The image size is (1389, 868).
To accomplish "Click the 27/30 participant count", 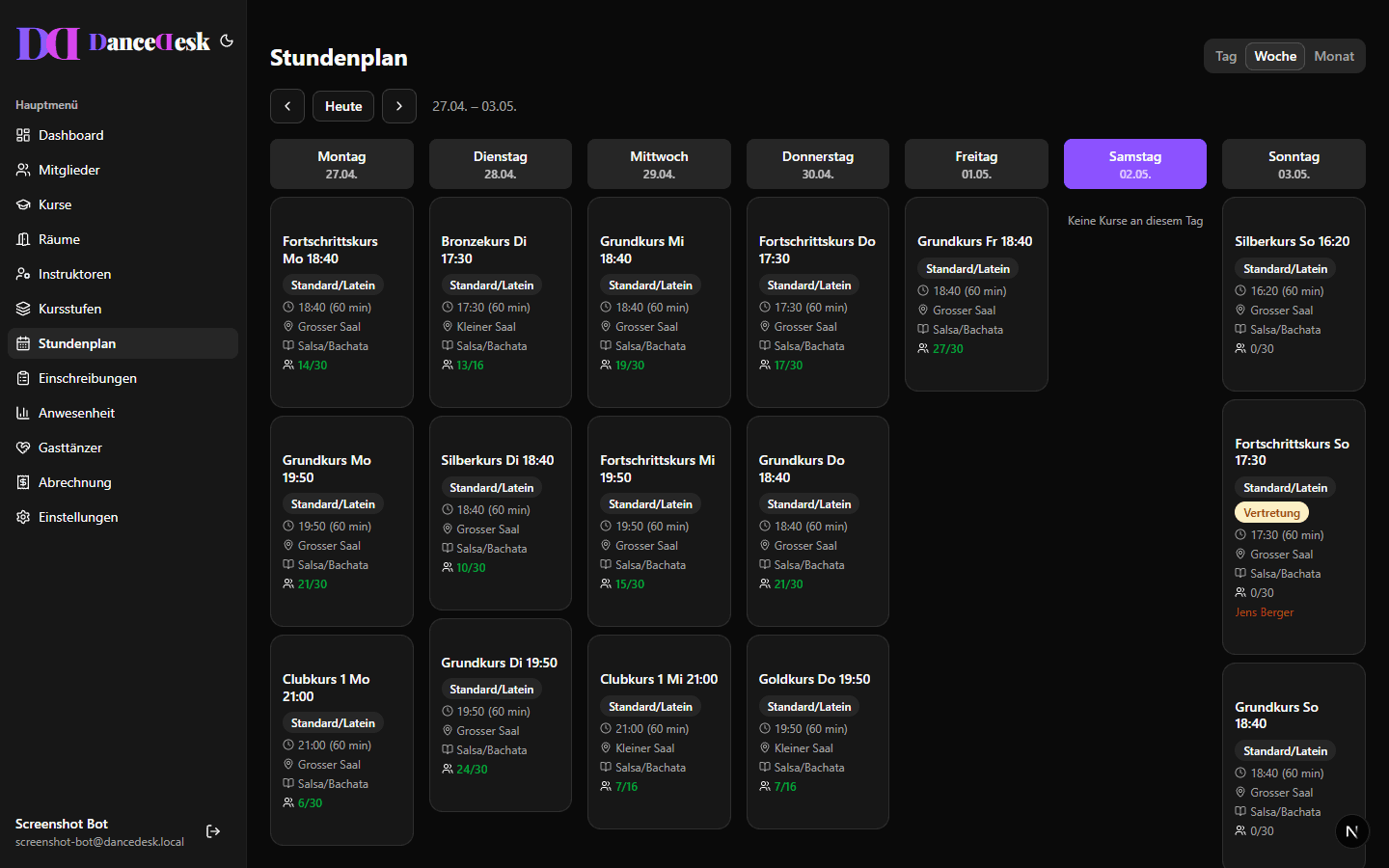I will pos(948,349).
